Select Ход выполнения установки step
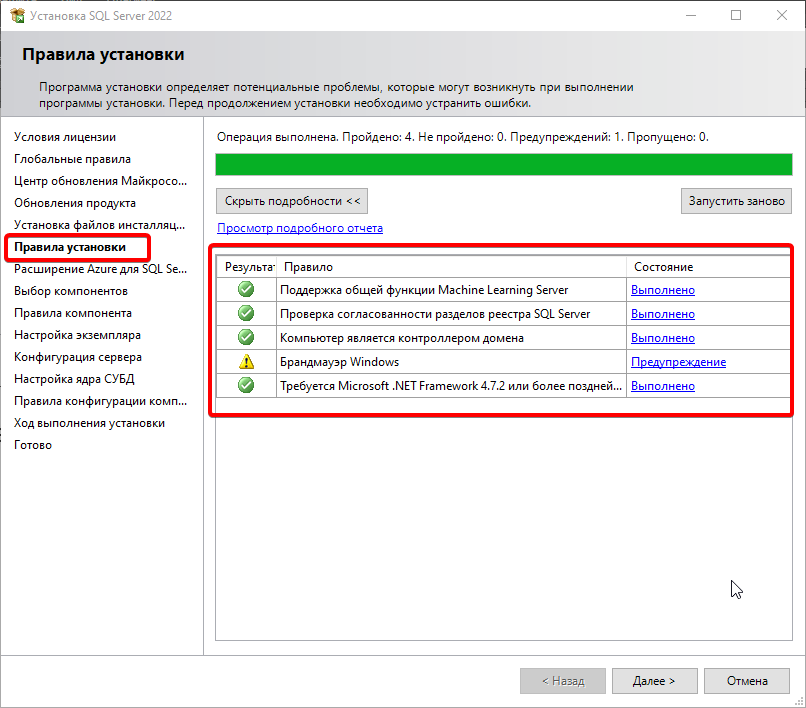Viewport: 806px width, 708px height. 89,423
